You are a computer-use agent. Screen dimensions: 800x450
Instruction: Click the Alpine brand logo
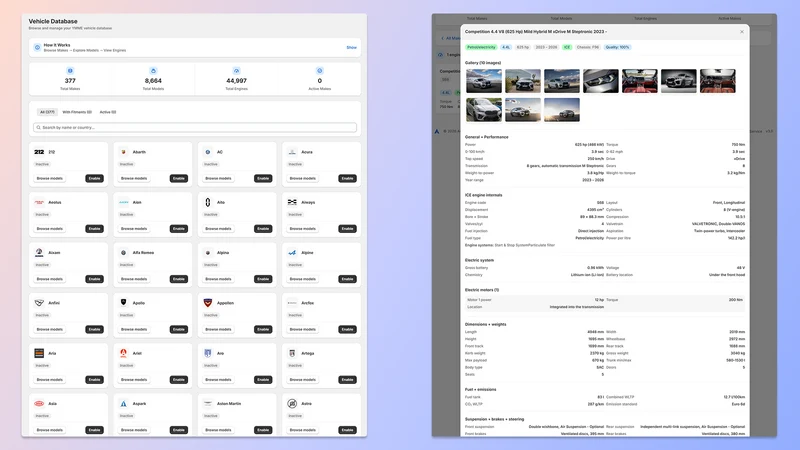[292, 253]
